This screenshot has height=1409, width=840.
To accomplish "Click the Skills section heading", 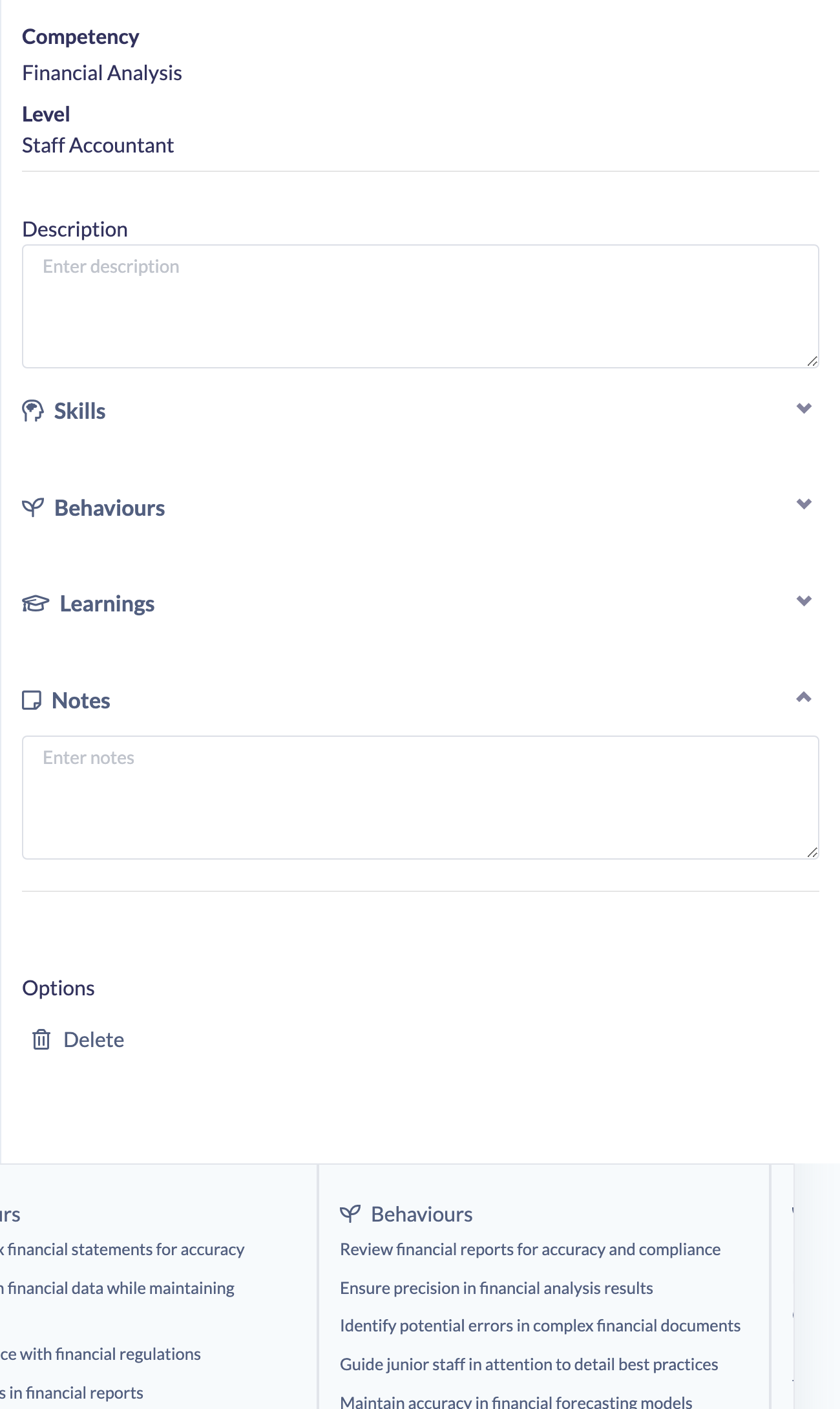I will 79,411.
